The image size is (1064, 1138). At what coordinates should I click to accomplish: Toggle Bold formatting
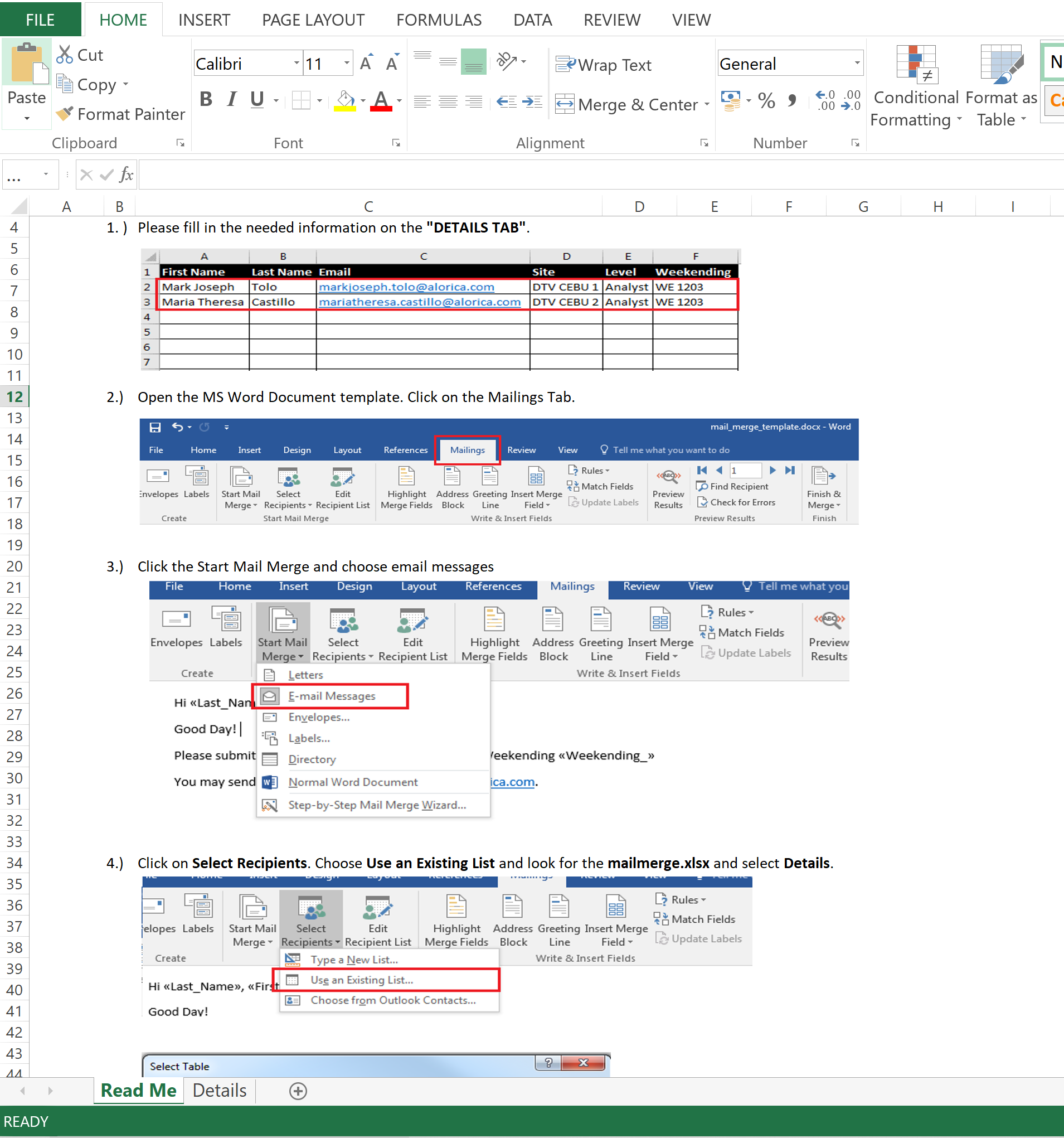click(206, 100)
